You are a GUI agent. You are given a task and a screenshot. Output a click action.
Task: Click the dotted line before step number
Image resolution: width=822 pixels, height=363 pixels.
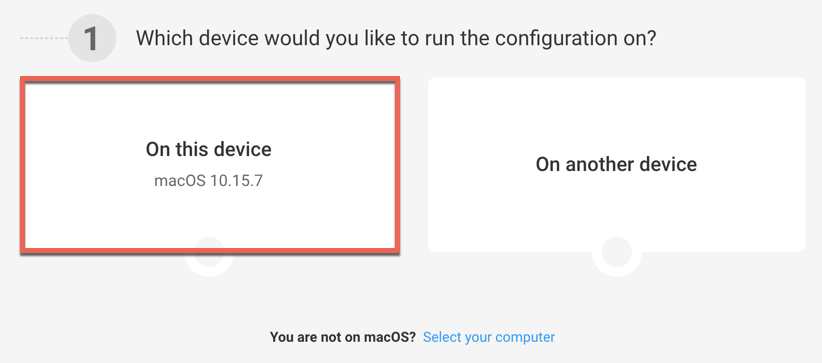tap(44, 38)
